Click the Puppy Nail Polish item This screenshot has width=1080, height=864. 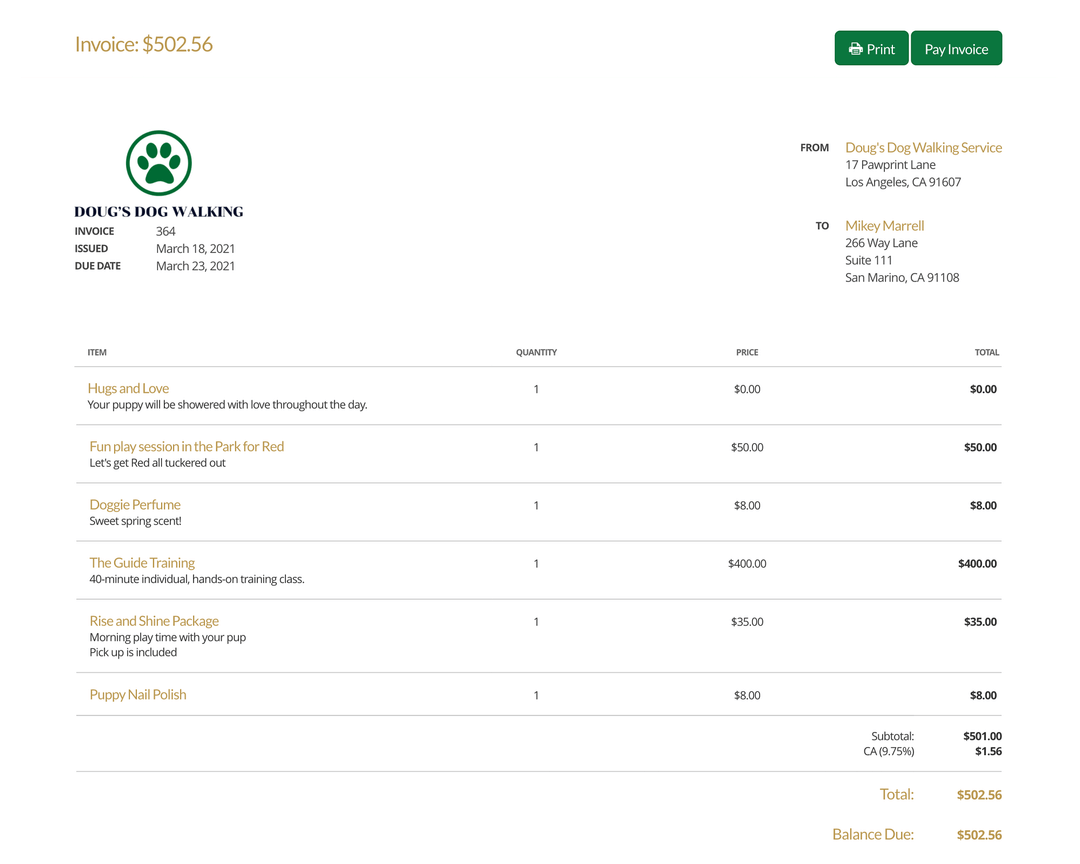pyautogui.click(x=138, y=694)
